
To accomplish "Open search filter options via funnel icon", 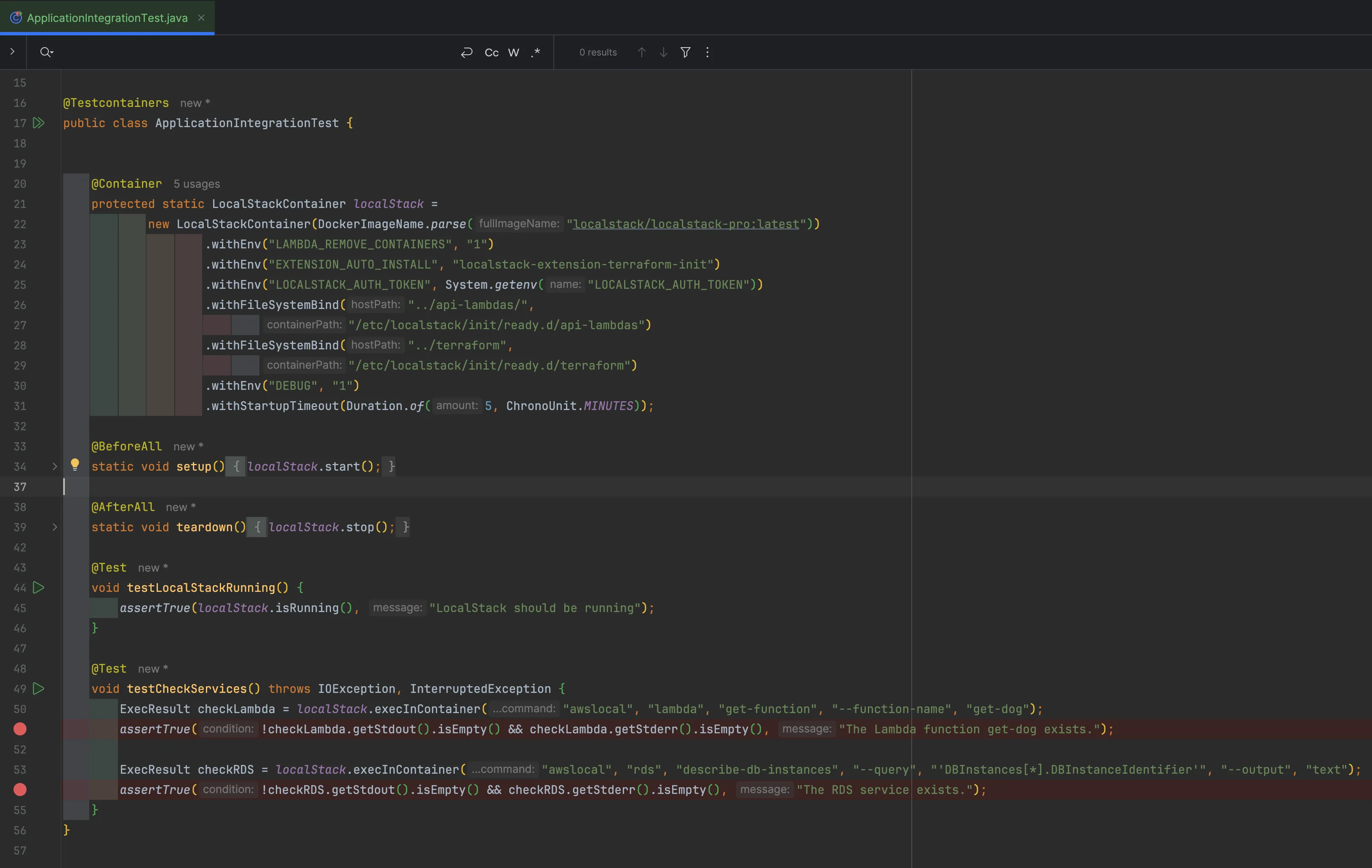I will click(x=685, y=52).
